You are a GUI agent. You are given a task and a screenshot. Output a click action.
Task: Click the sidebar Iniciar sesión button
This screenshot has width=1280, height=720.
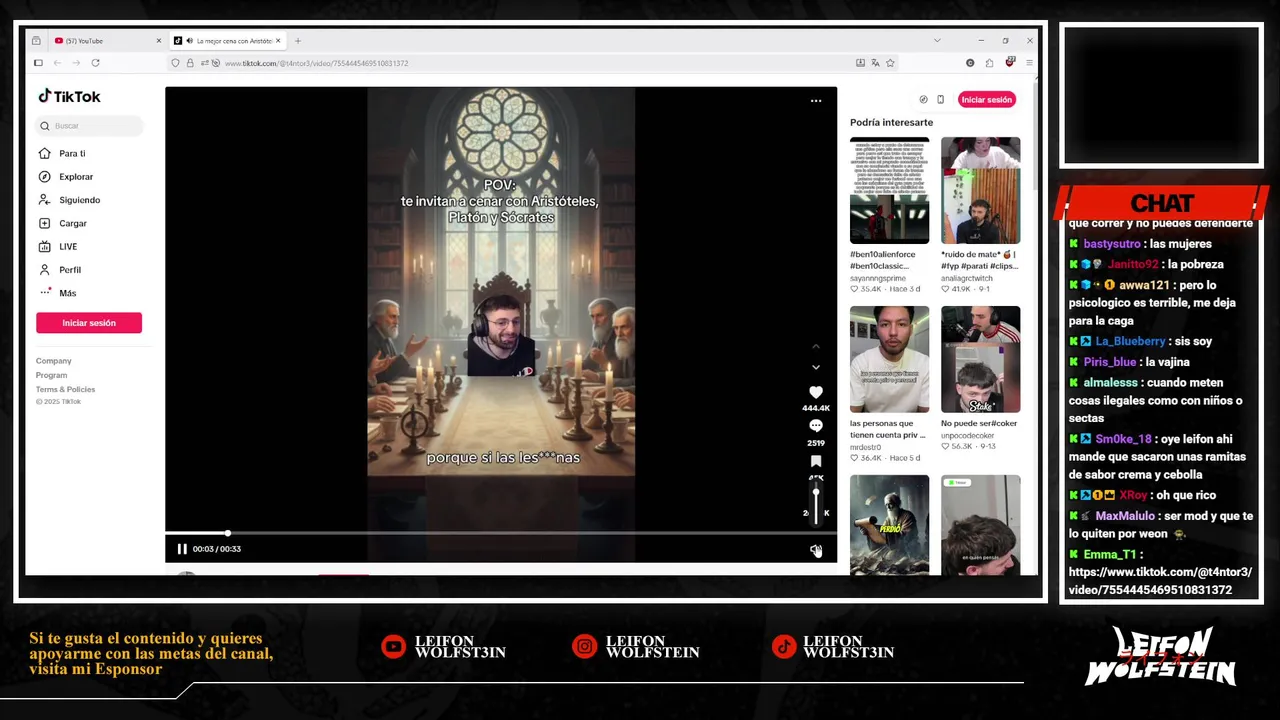coord(89,323)
